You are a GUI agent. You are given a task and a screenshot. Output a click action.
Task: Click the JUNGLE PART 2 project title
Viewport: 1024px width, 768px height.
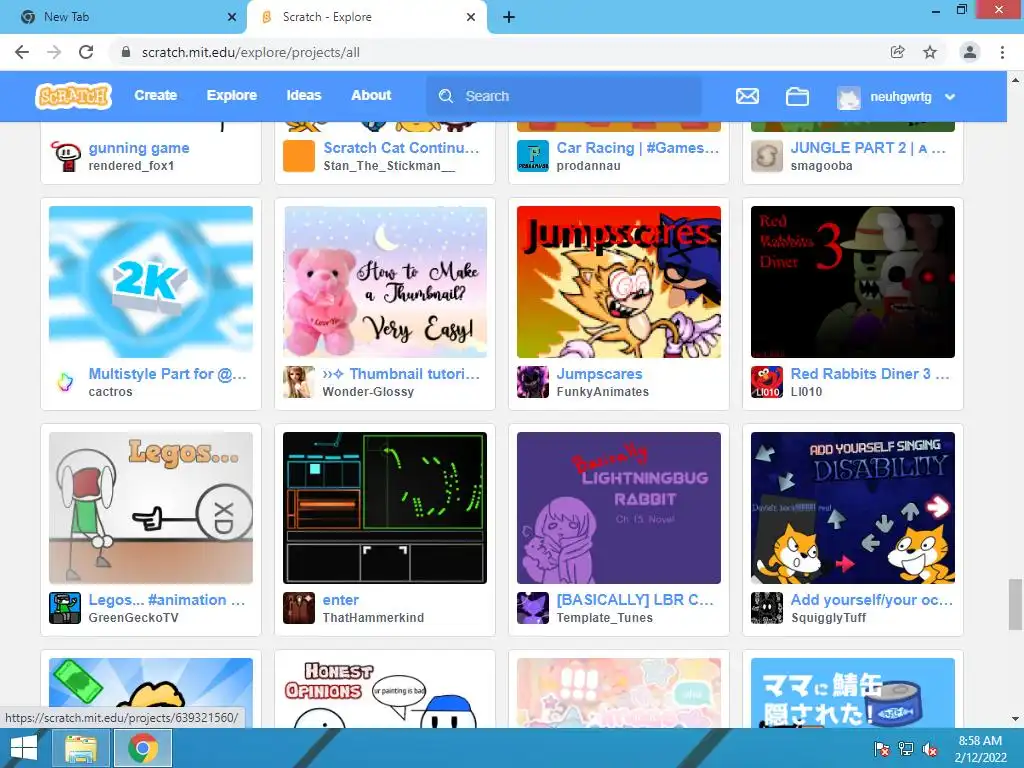click(869, 148)
